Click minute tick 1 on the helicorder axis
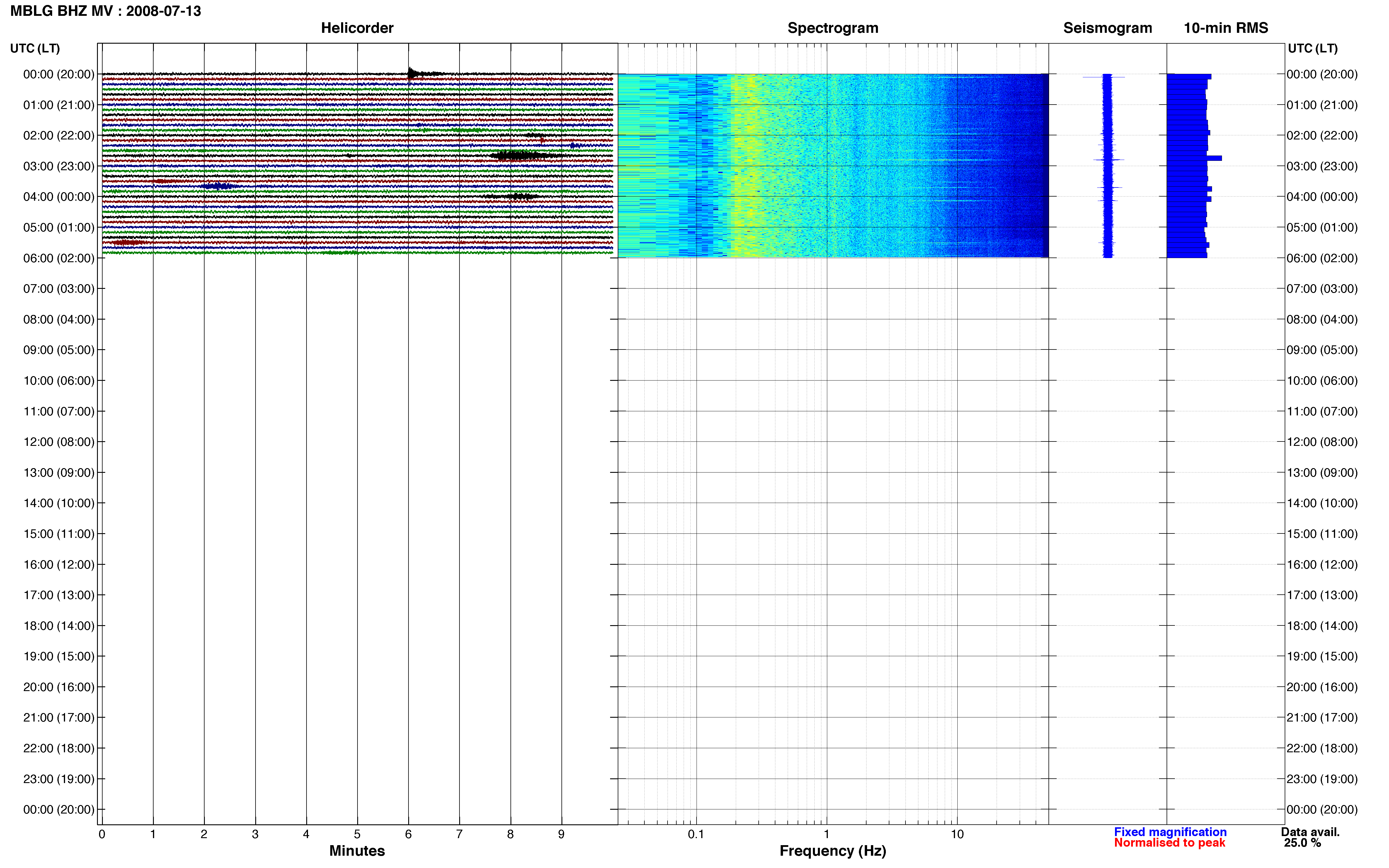This screenshot has height=868, width=1389. pyautogui.click(x=153, y=834)
